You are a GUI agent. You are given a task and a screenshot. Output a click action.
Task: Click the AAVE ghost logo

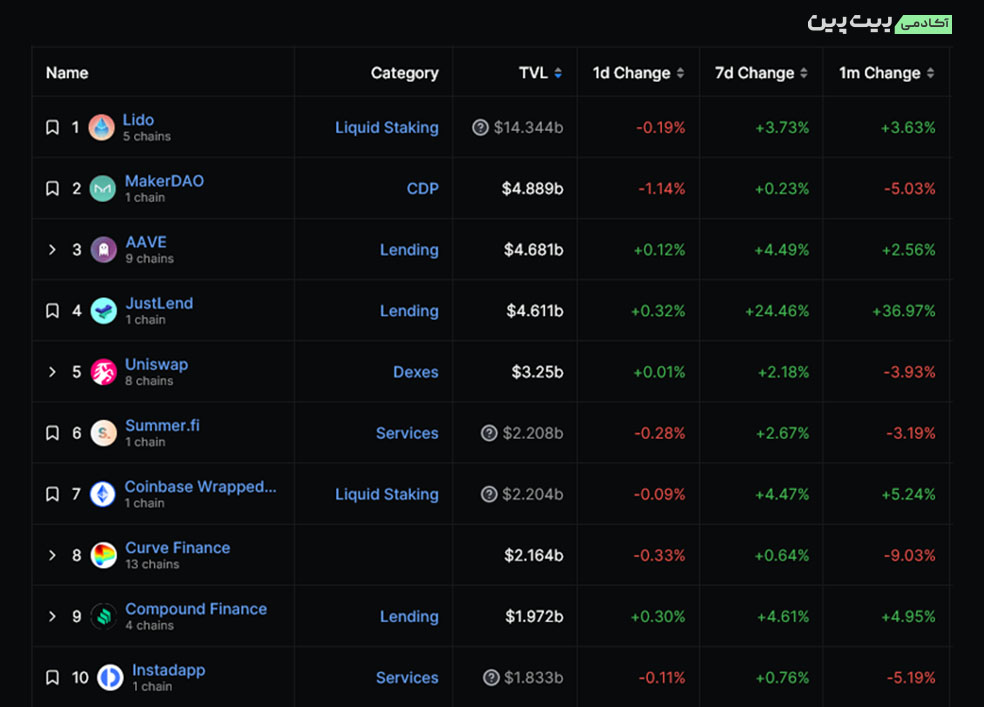pos(104,250)
